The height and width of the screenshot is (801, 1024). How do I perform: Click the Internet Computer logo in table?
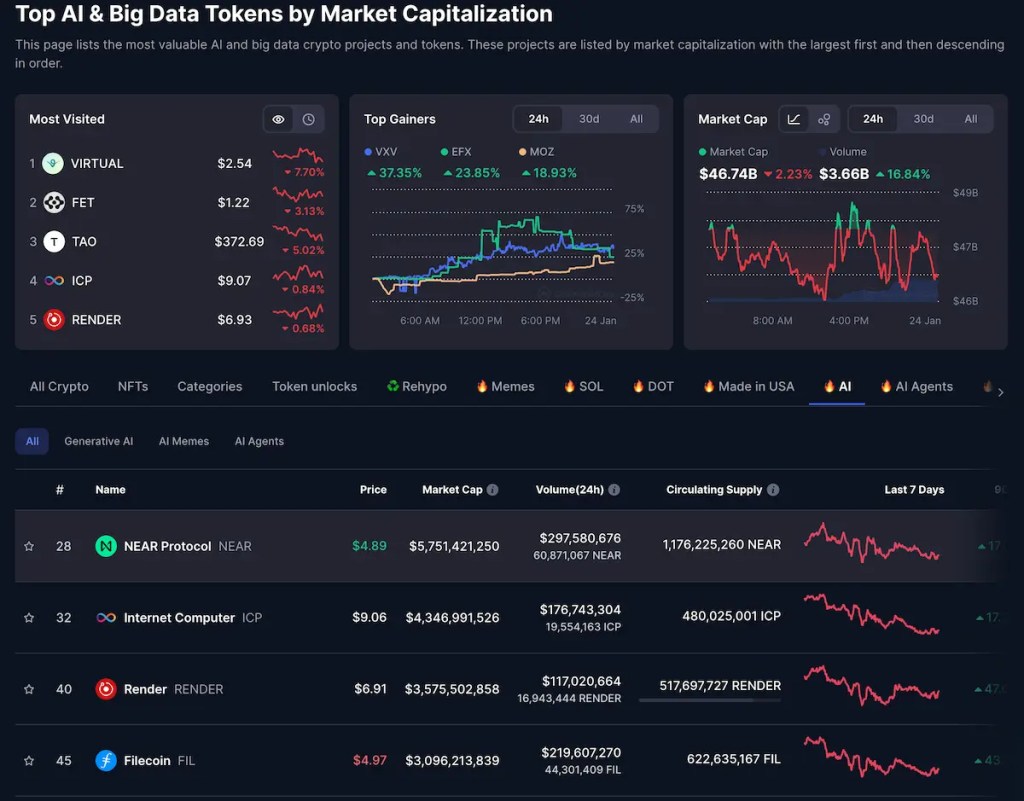point(106,618)
